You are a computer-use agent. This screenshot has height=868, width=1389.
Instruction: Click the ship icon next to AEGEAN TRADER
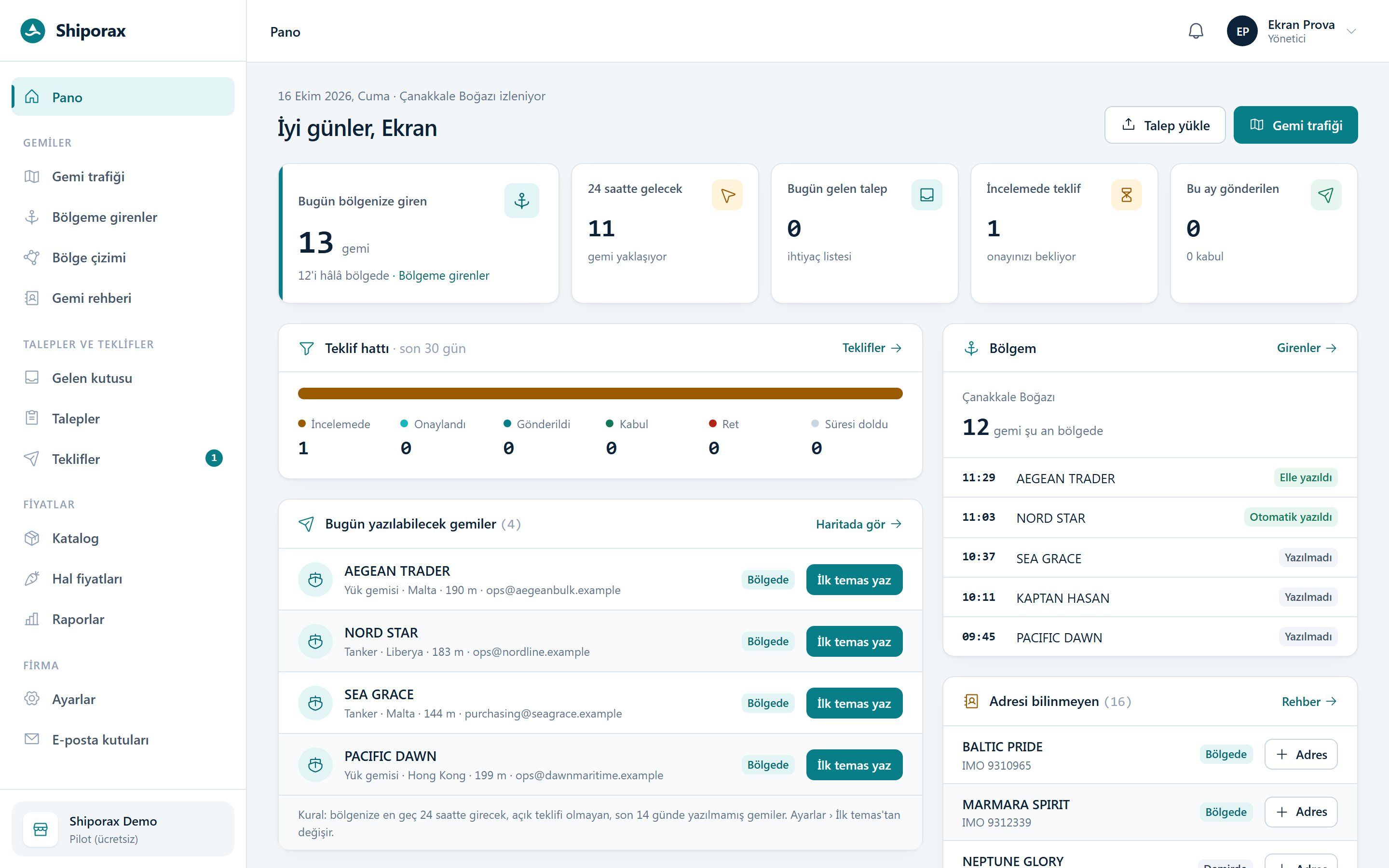(315, 580)
